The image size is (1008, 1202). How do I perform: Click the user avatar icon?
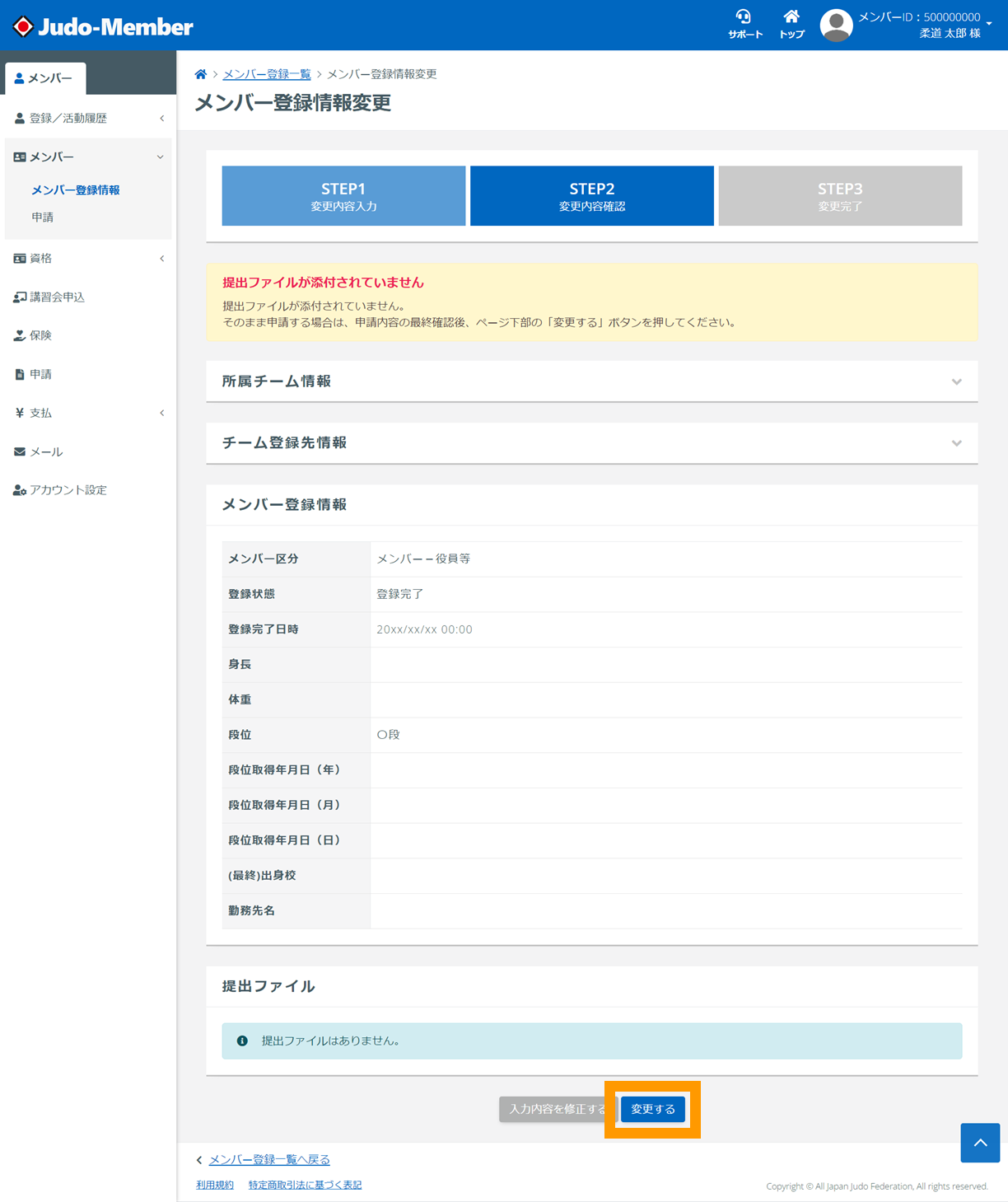point(836,26)
